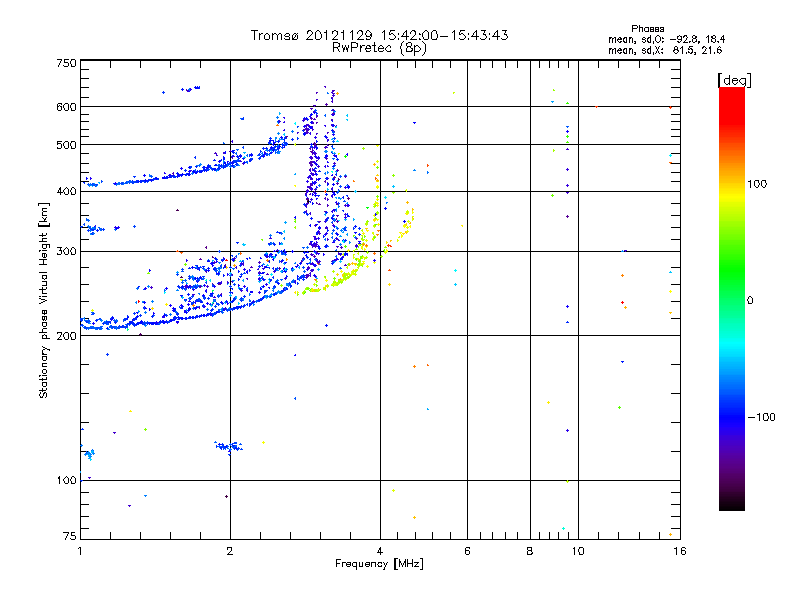Click the 10 MHz tick label on the x-axis

(578, 551)
